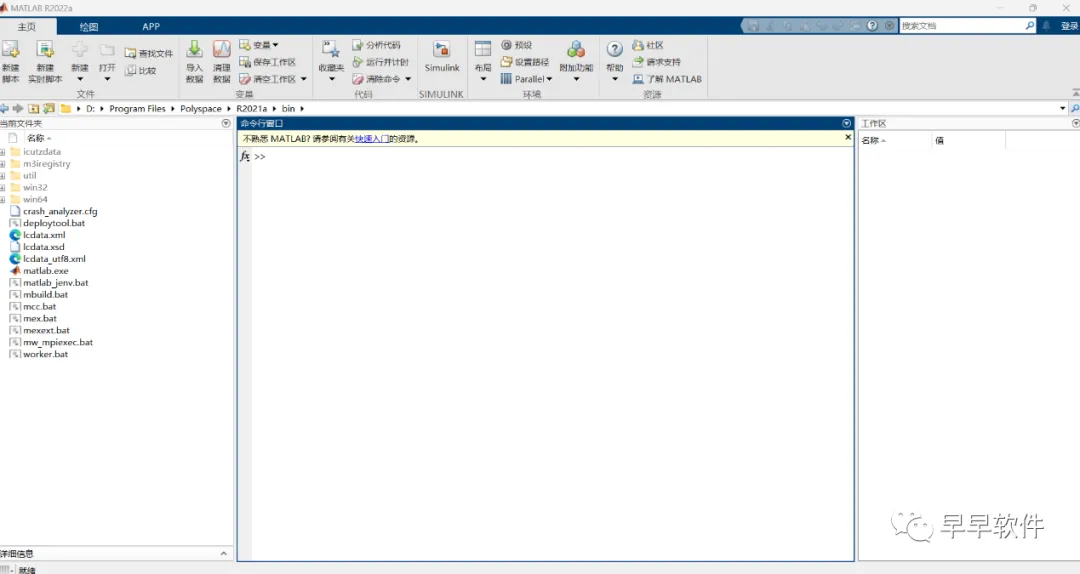Go back to previous folder with back arrow
Screen dimensions: 1080x574
4,108
